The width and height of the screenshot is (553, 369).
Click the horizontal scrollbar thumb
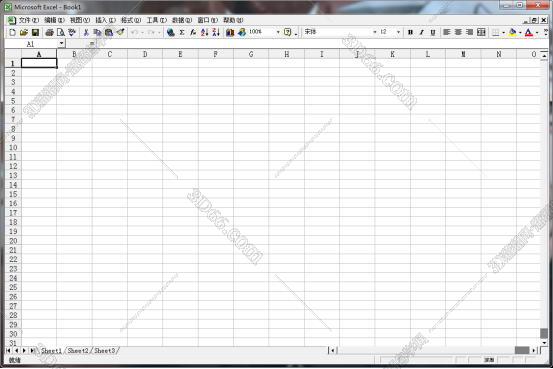pos(522,350)
